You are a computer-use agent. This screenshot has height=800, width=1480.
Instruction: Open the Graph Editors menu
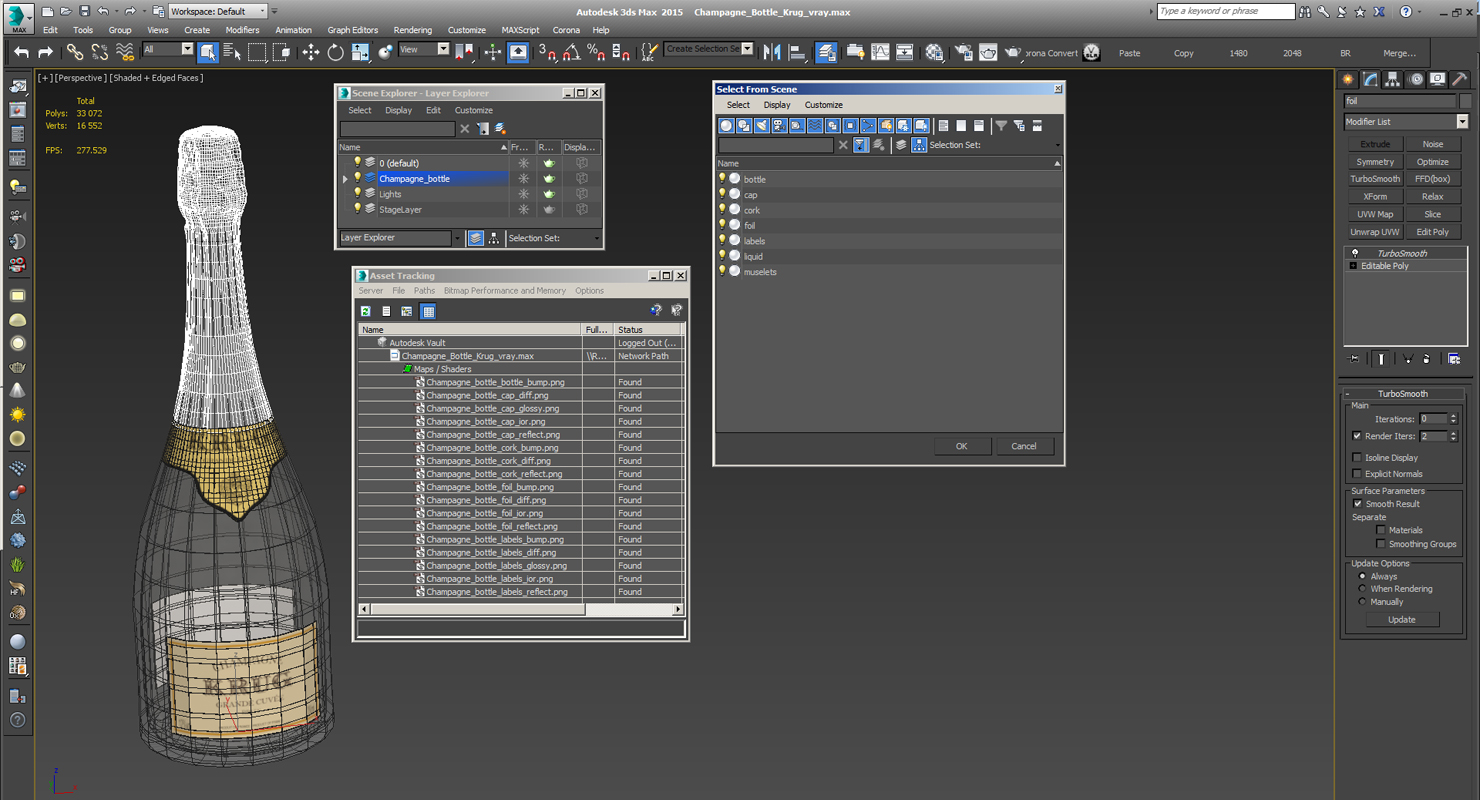coord(353,30)
